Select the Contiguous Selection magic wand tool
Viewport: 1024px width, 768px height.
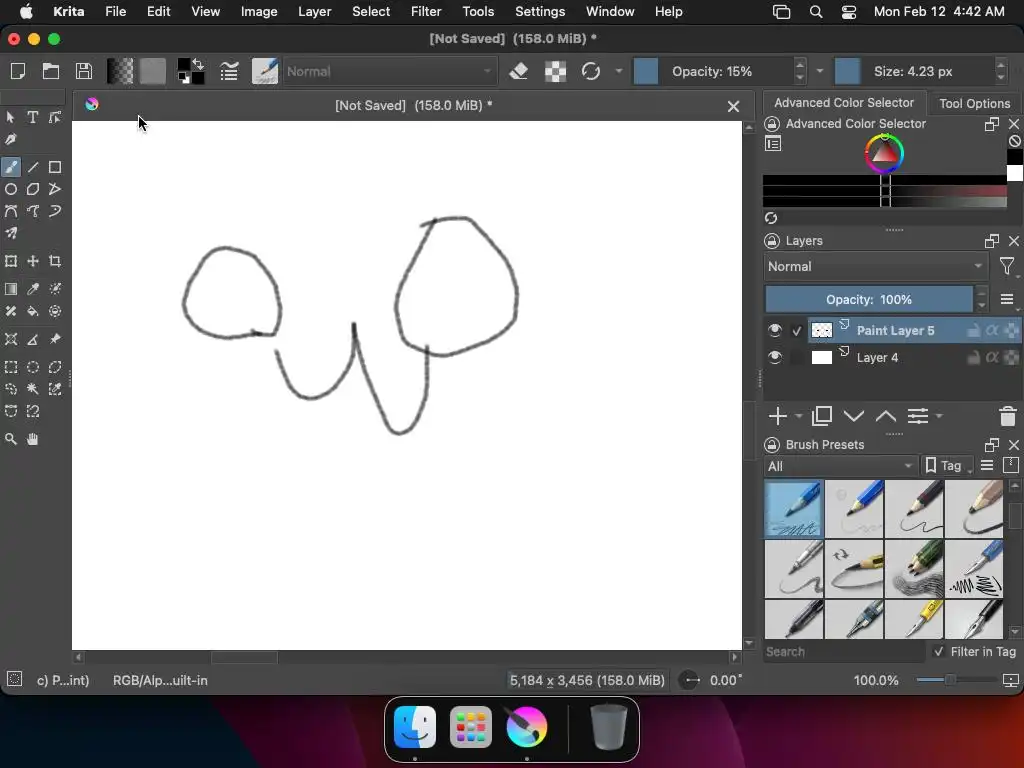pyautogui.click(x=33, y=389)
